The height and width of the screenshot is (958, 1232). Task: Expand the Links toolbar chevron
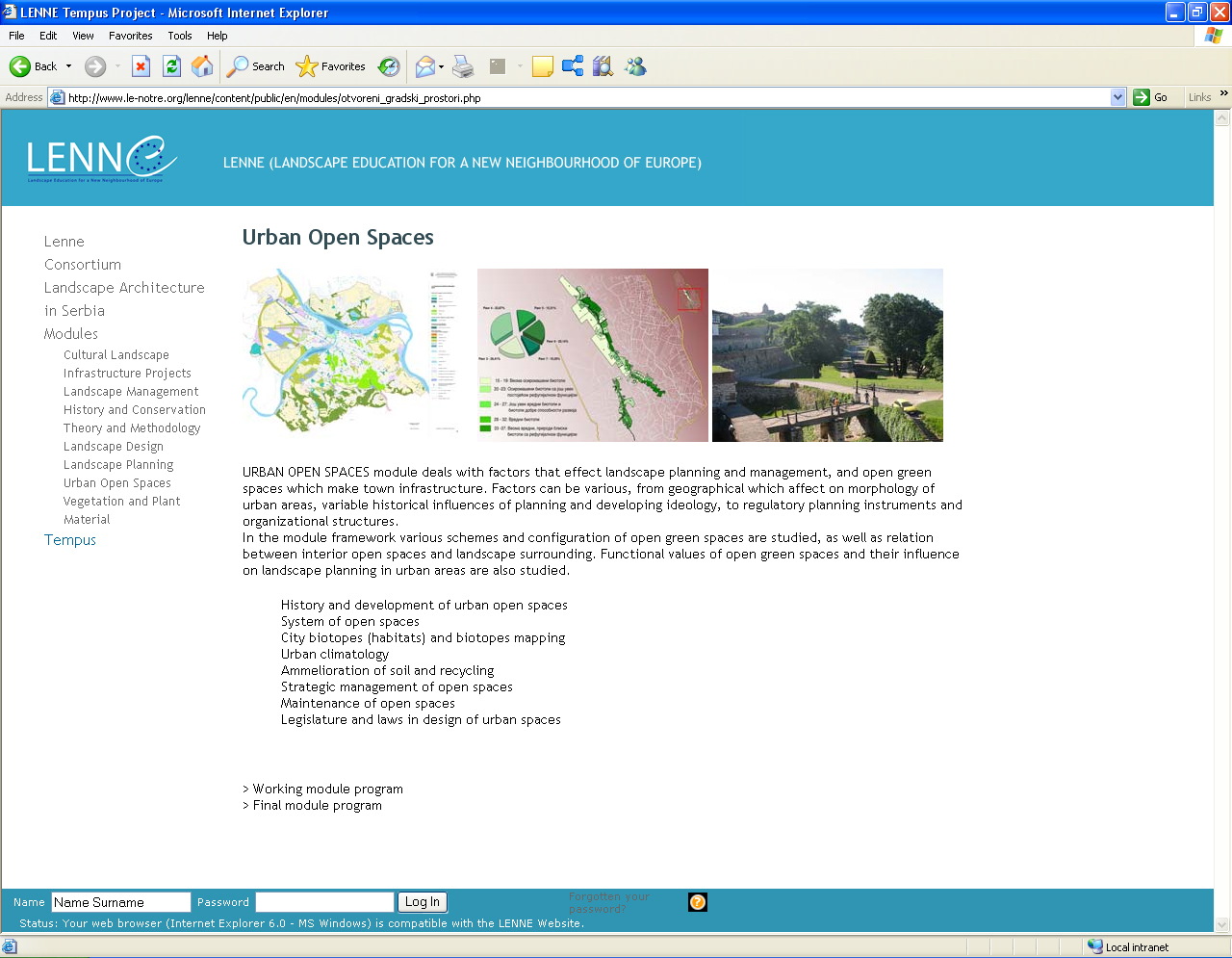pos(1224,93)
